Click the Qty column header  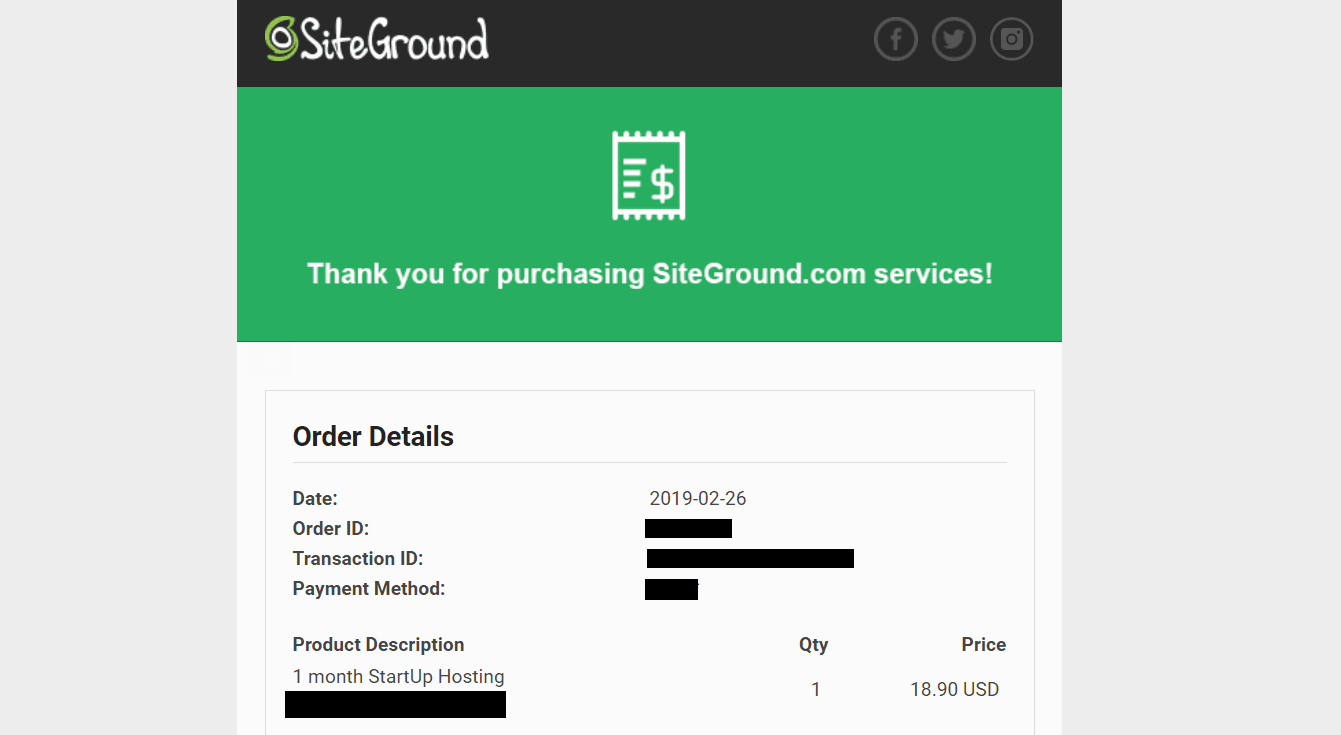(814, 644)
